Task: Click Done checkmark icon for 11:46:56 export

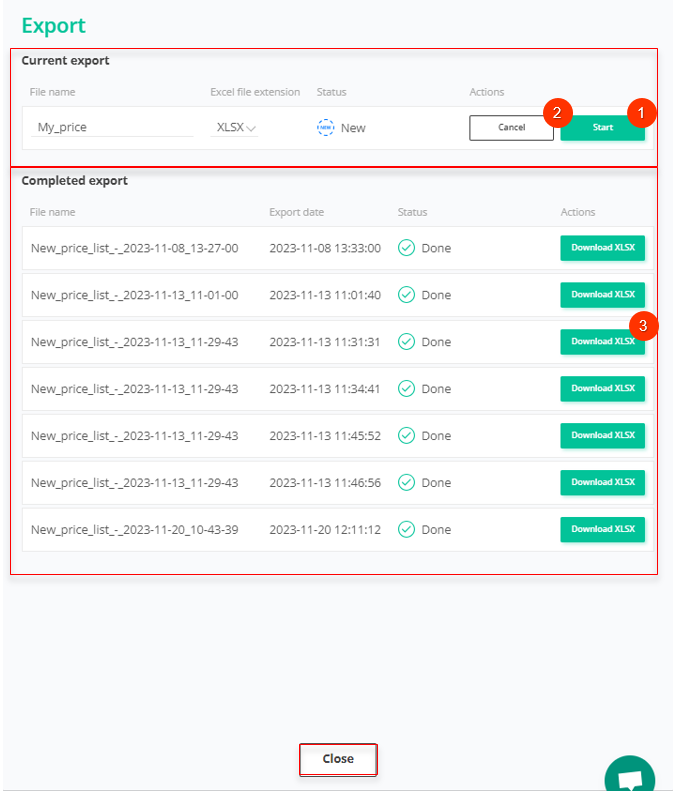Action: pos(406,482)
